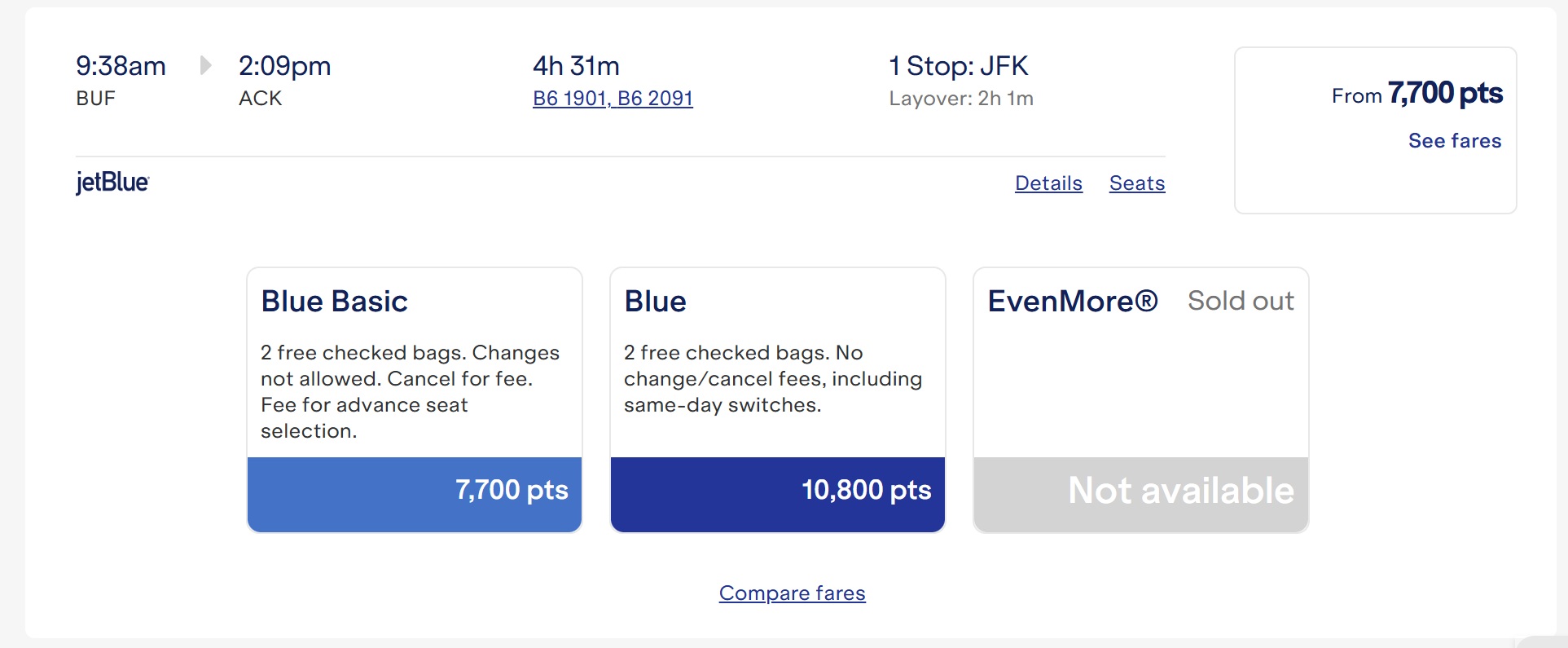Open the flight numbers B6 1901, B6 2091 link

(613, 99)
